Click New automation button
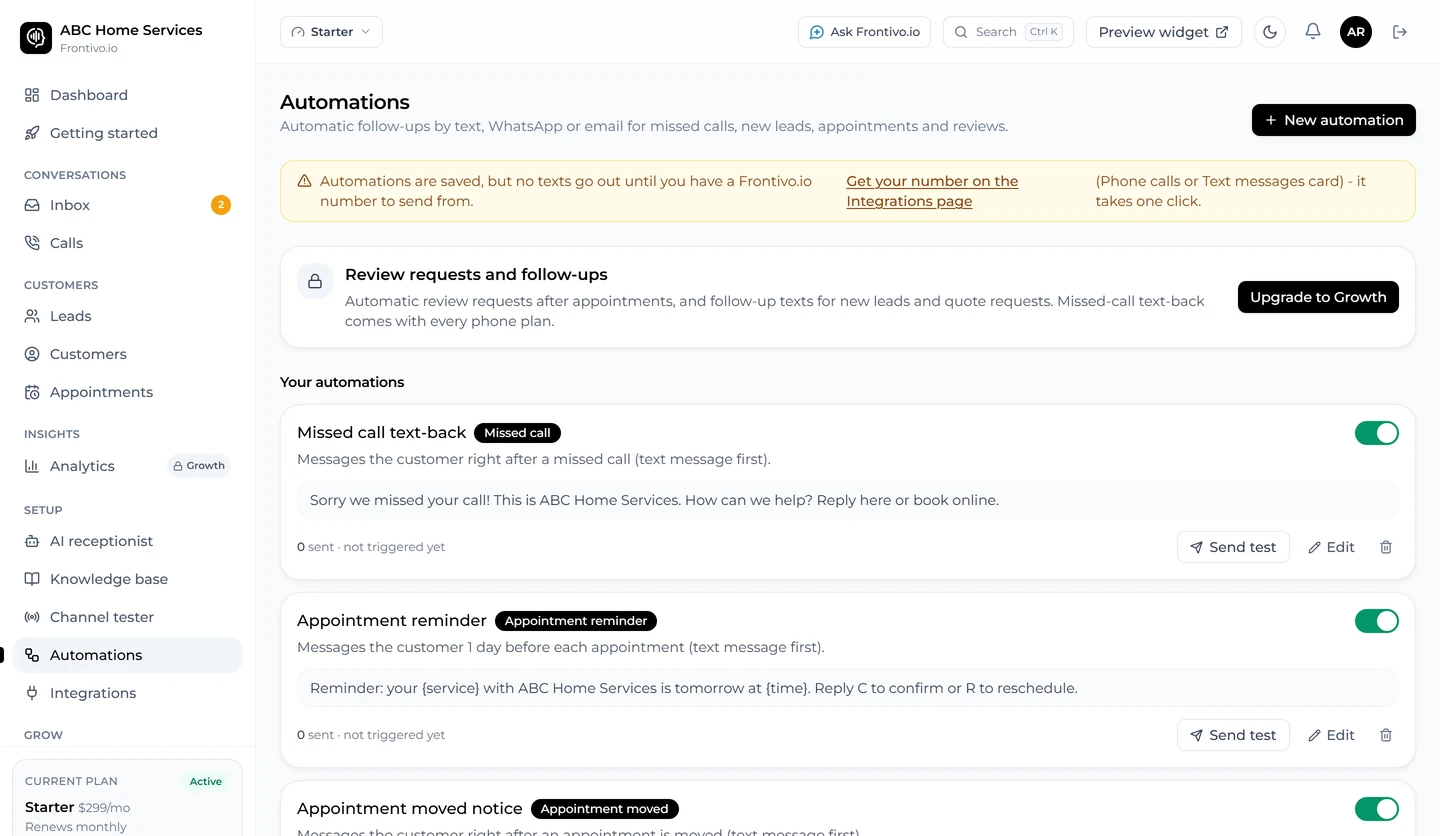1440x836 pixels. pos(1334,120)
